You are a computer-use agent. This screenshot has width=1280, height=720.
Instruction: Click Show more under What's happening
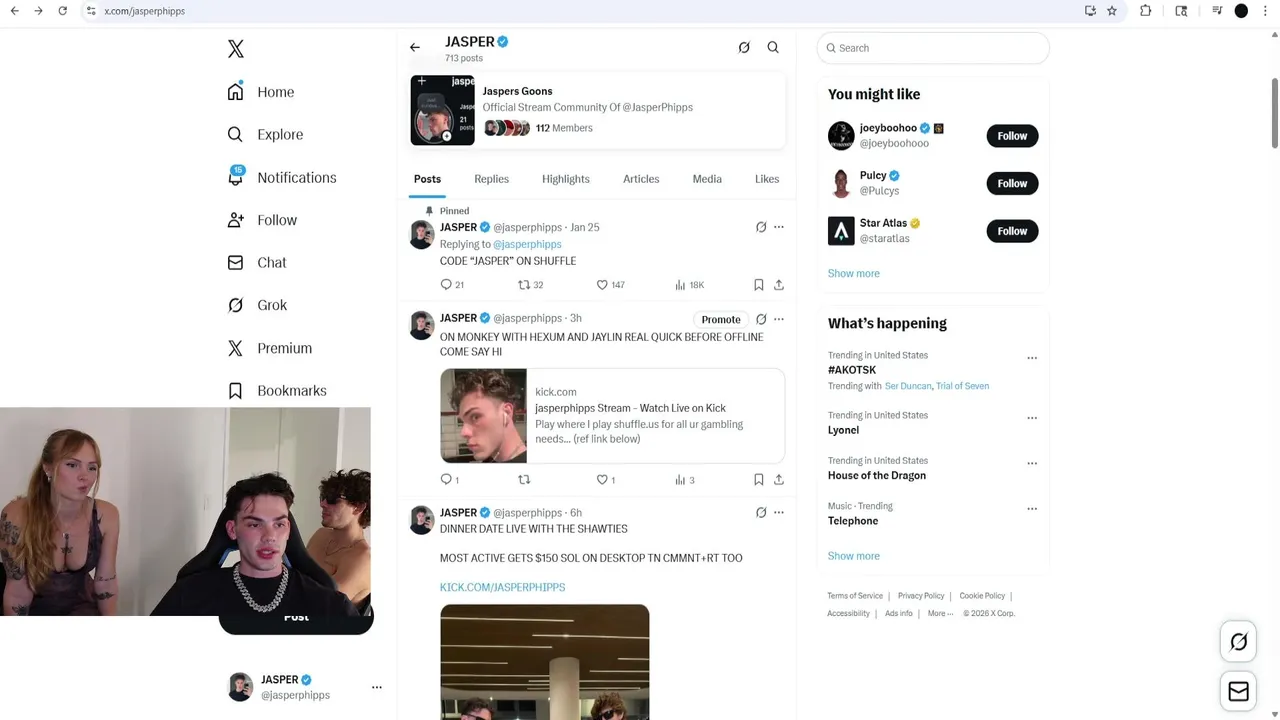(x=854, y=556)
